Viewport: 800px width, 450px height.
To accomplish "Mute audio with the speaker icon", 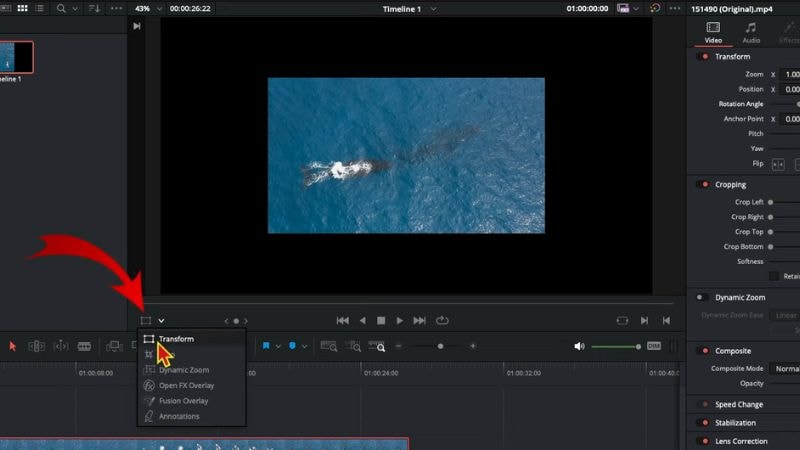I will click(579, 346).
